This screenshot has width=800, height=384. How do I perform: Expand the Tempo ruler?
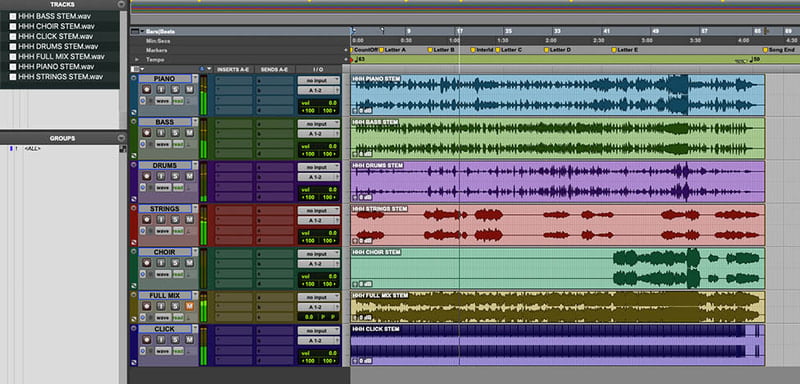click(137, 60)
